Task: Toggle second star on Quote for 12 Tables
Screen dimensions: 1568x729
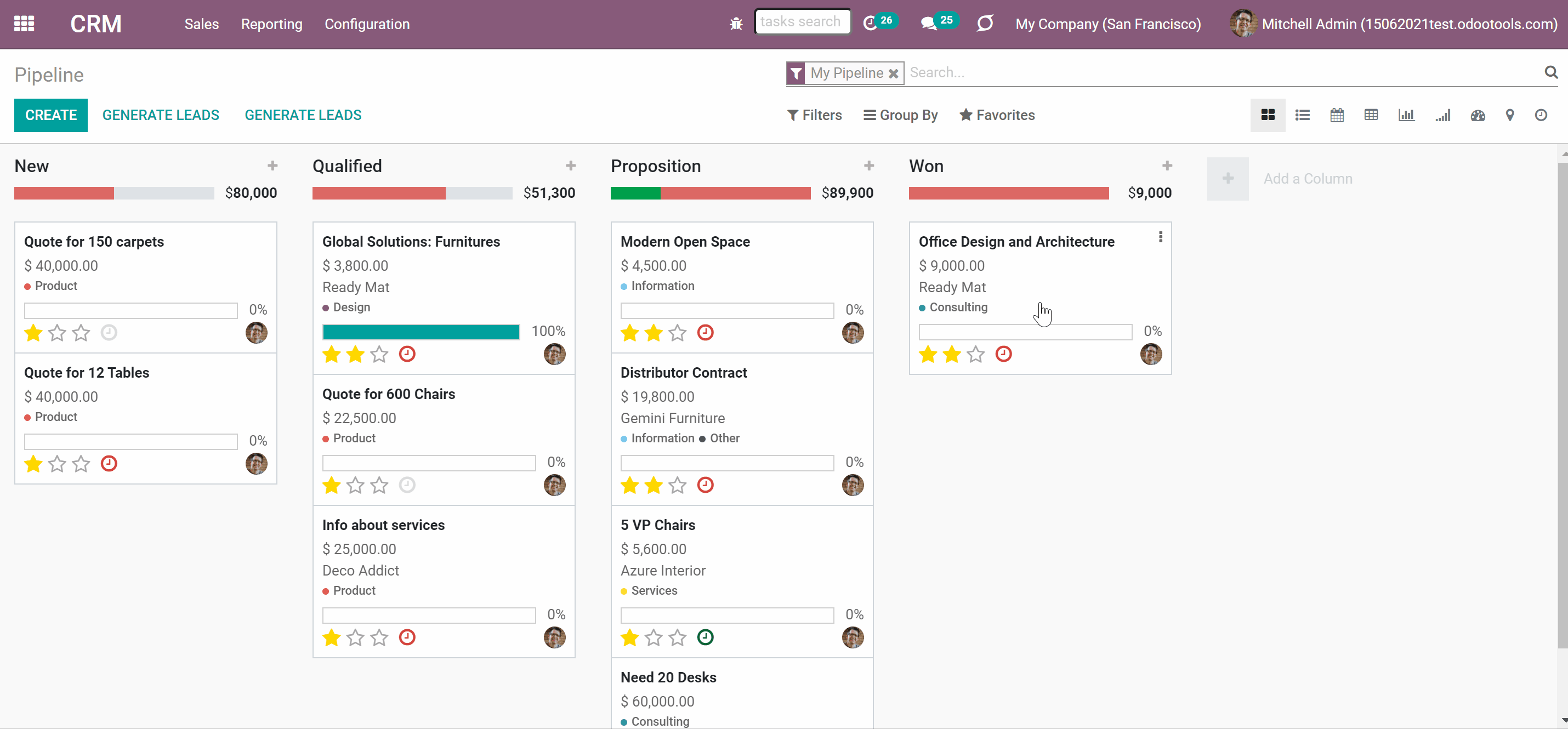Action: pos(57,464)
